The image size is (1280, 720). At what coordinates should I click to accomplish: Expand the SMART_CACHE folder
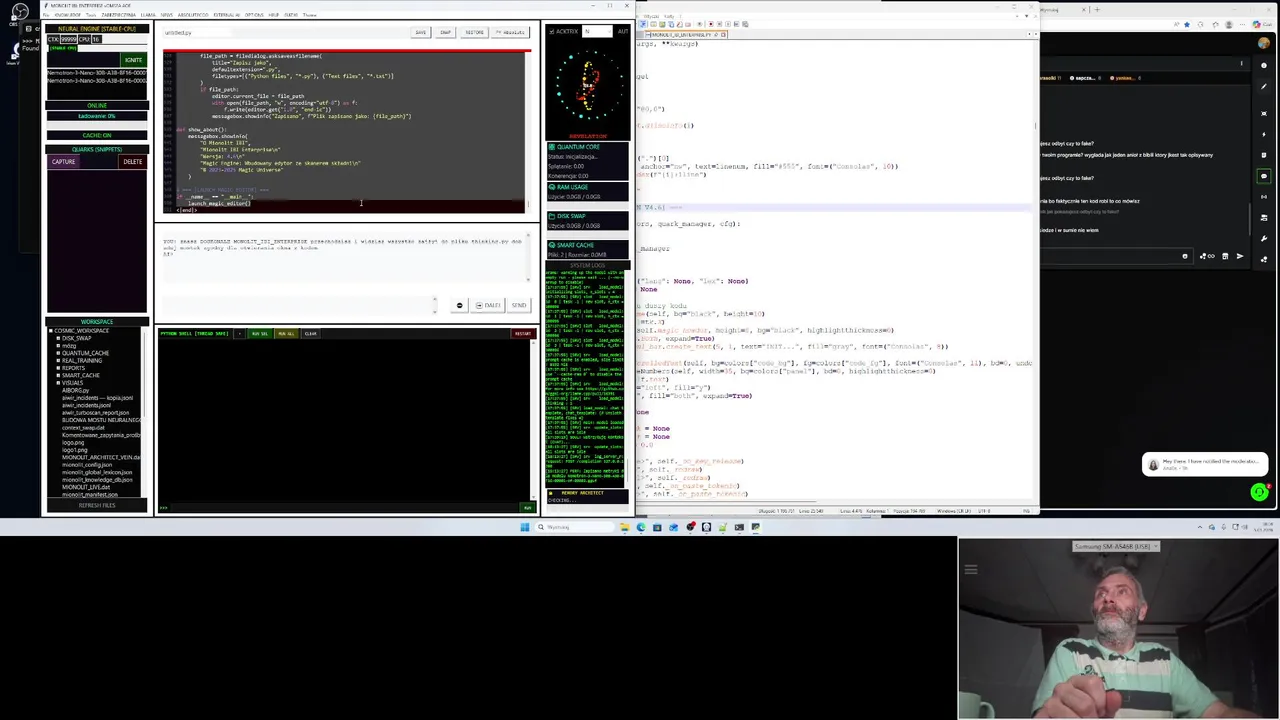point(58,375)
